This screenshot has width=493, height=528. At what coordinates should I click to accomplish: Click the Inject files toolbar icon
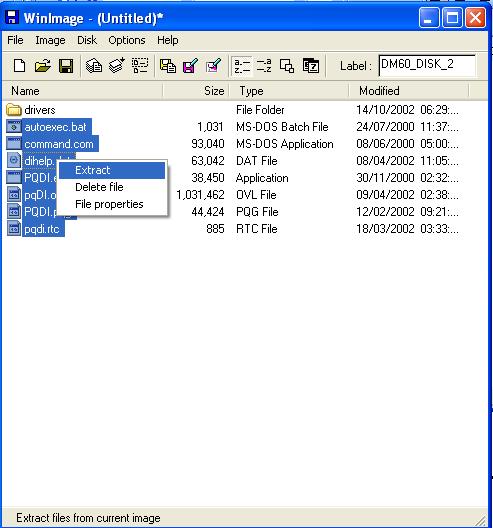click(x=94, y=66)
